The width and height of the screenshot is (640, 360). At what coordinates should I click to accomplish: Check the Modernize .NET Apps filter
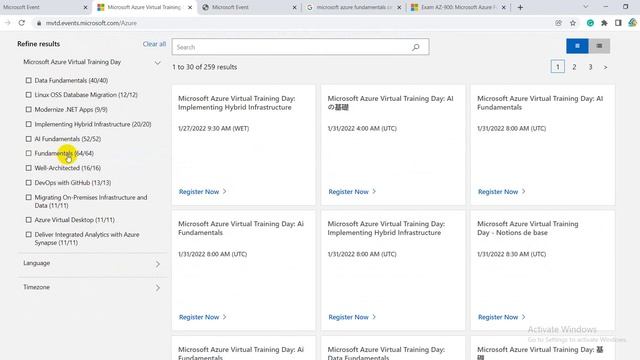click(29, 109)
